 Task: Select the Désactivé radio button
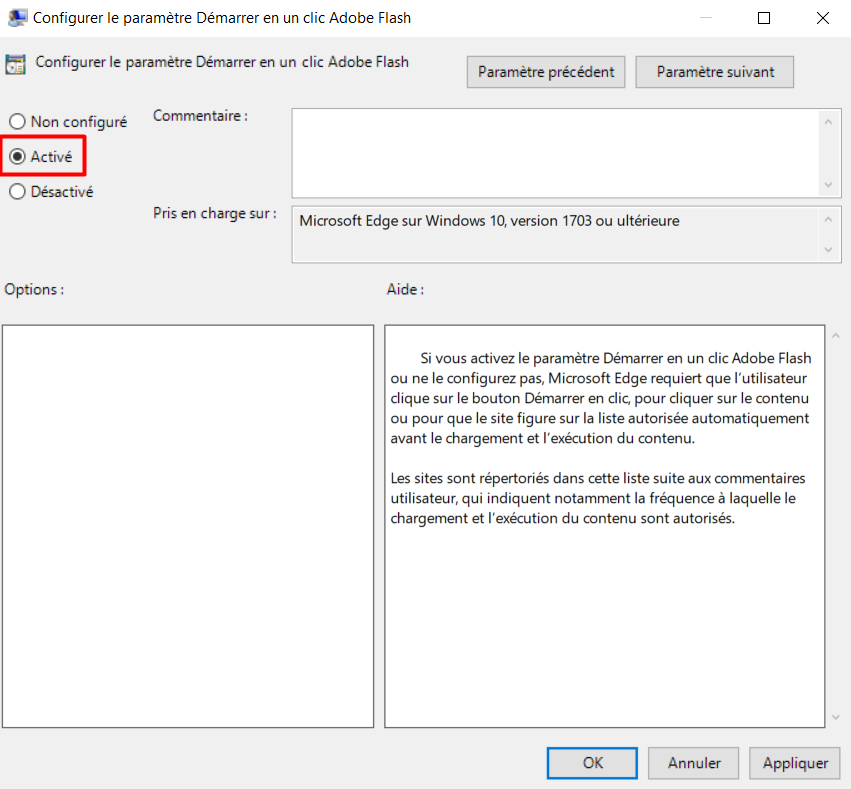[x=17, y=192]
